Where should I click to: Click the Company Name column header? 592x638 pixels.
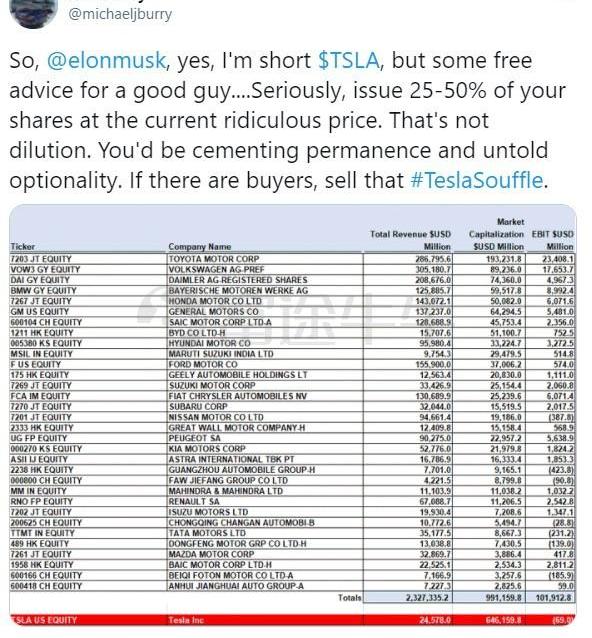(200, 247)
